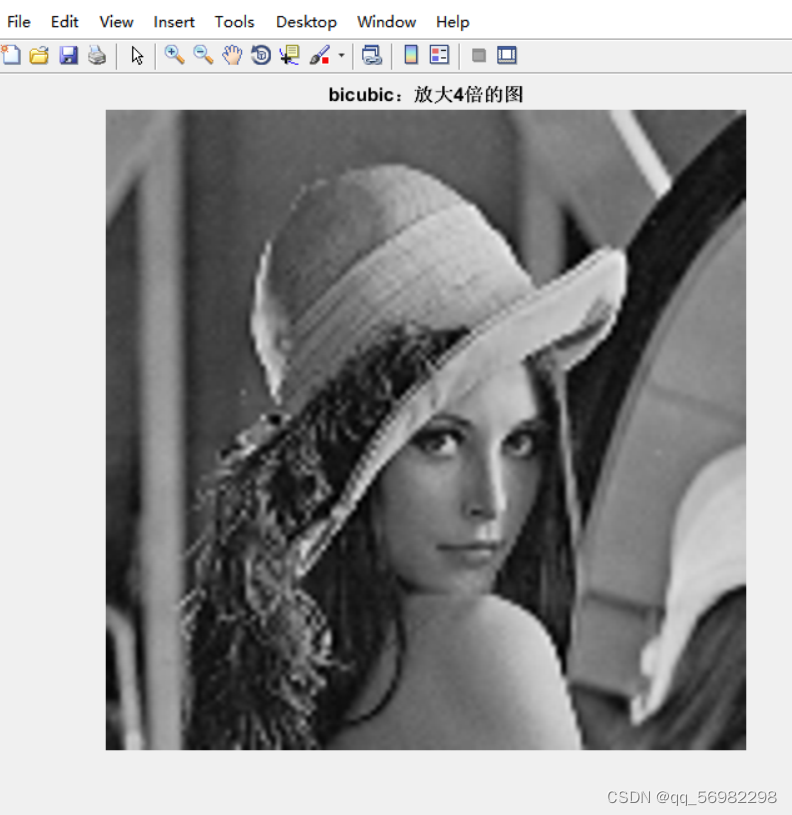Open the Tools menu

(x=234, y=22)
